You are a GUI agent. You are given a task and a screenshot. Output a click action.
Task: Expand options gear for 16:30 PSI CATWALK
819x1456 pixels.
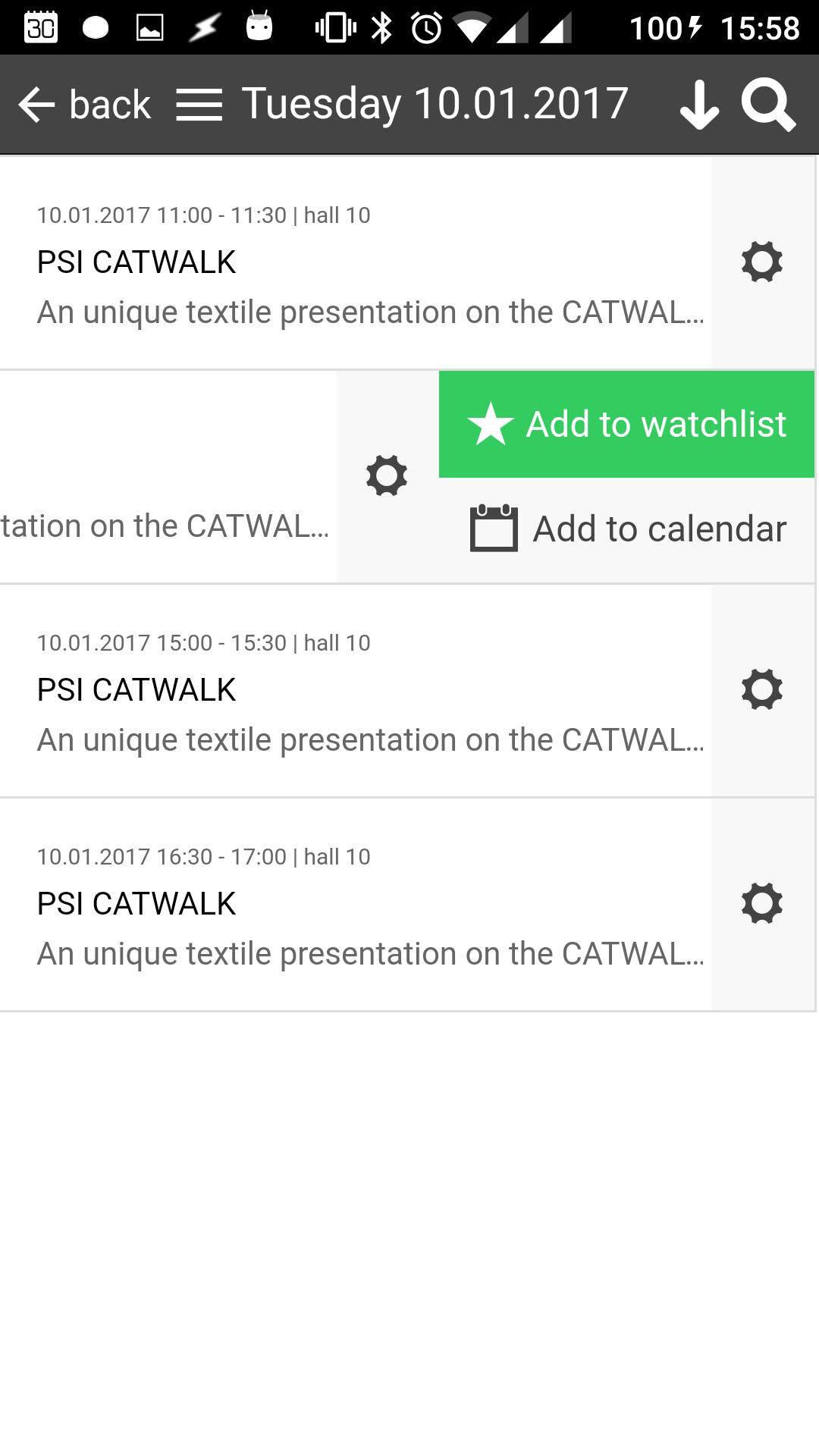pos(762,904)
